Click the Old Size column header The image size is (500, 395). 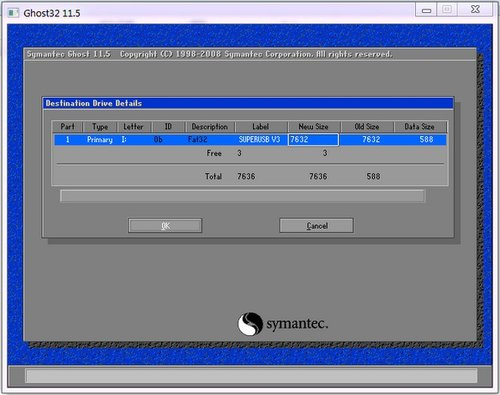pyautogui.click(x=367, y=127)
